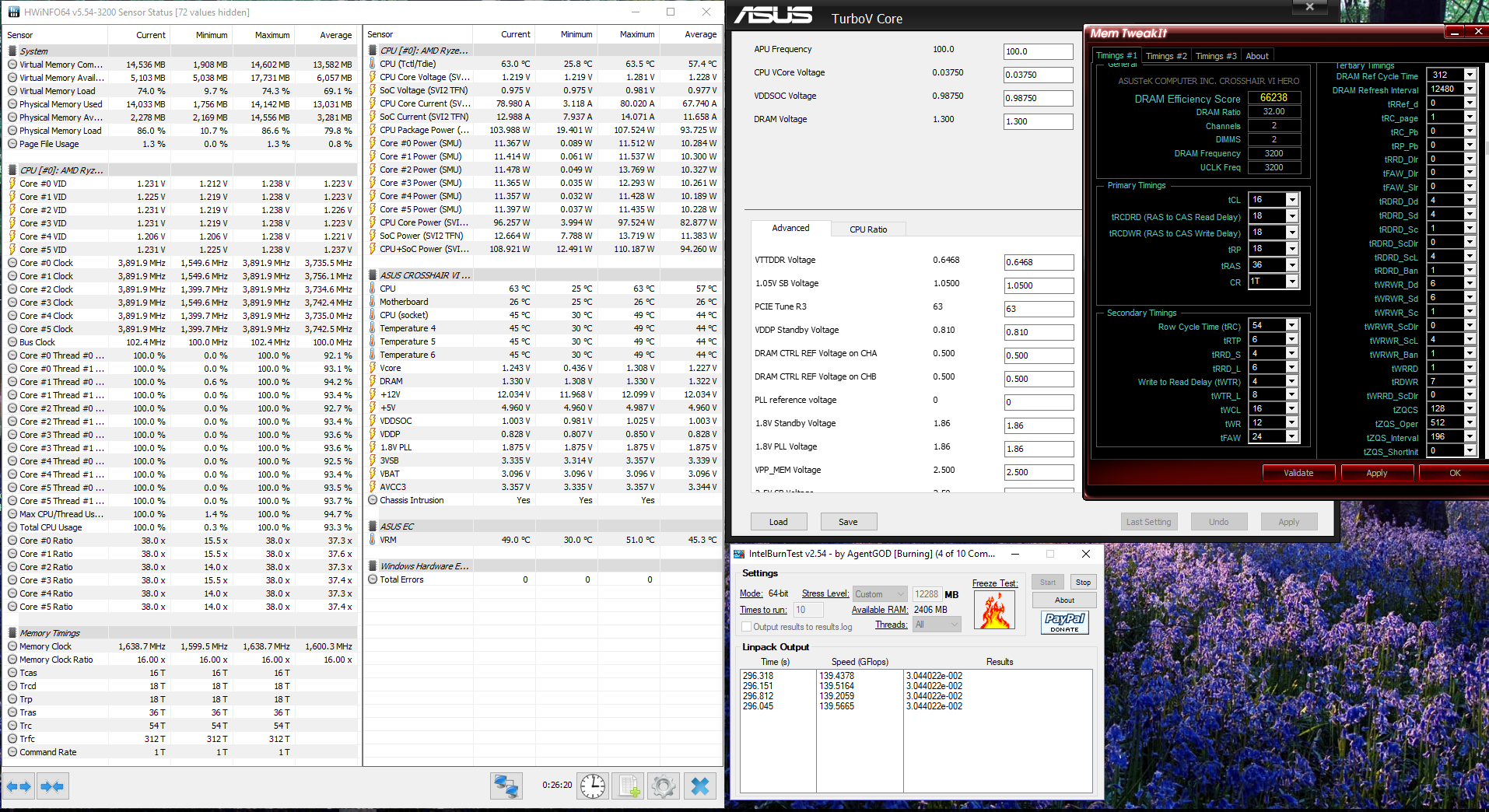This screenshot has width=1489, height=812.
Task: Switch to the Timings #1 tab
Action: click(x=1116, y=55)
